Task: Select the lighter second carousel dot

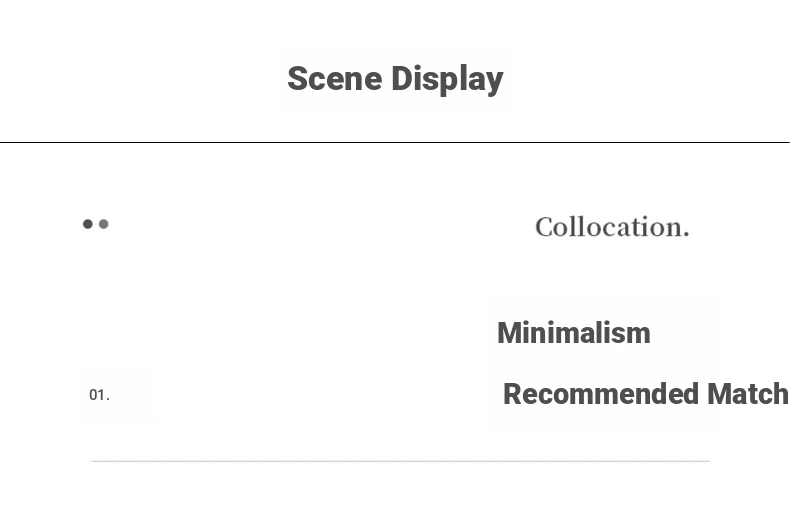Action: tap(104, 224)
